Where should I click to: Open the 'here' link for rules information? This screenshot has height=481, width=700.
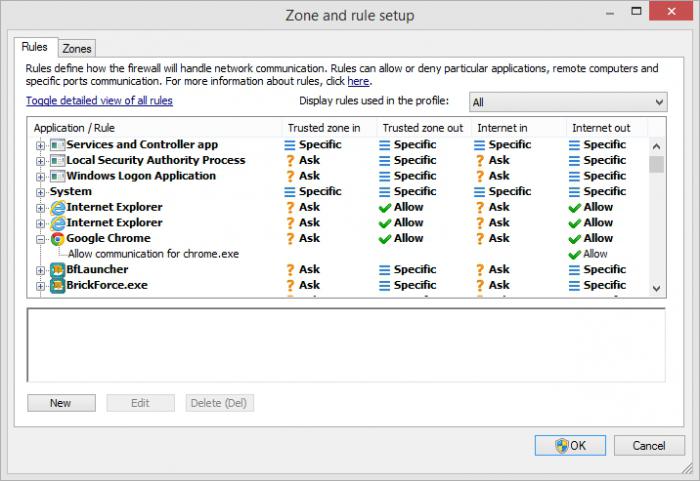point(358,81)
